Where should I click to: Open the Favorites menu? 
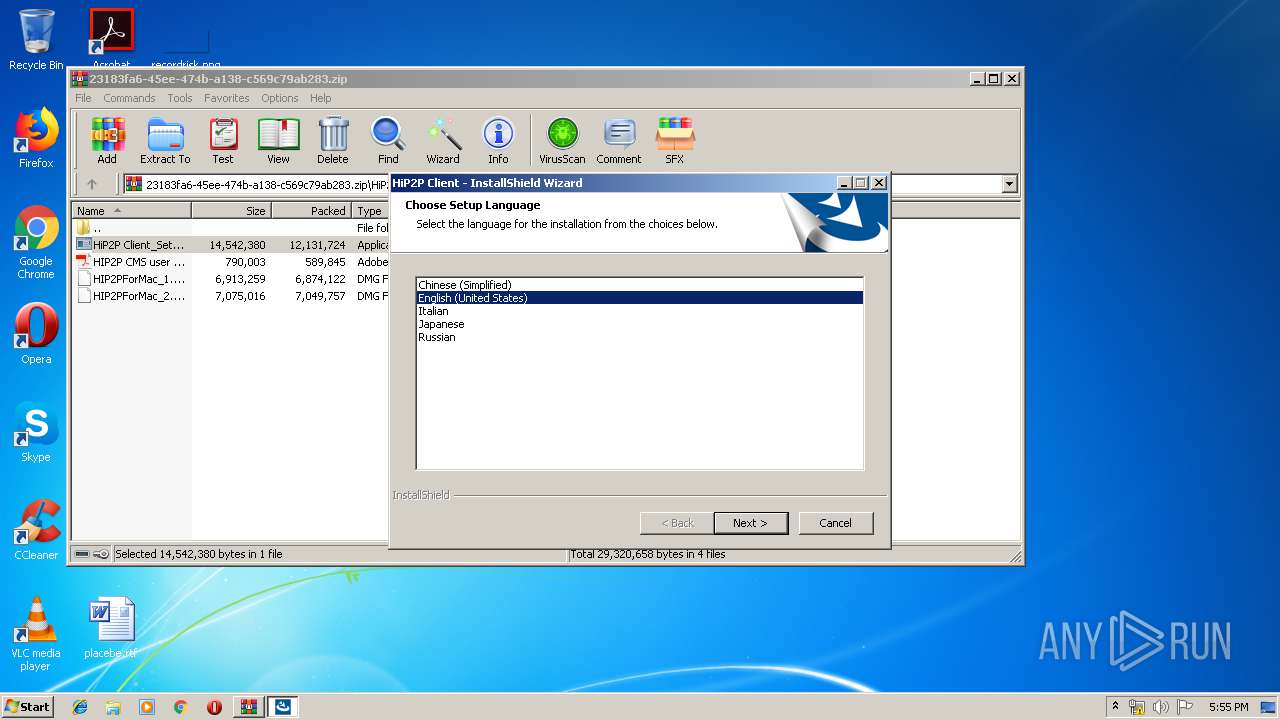pos(227,98)
